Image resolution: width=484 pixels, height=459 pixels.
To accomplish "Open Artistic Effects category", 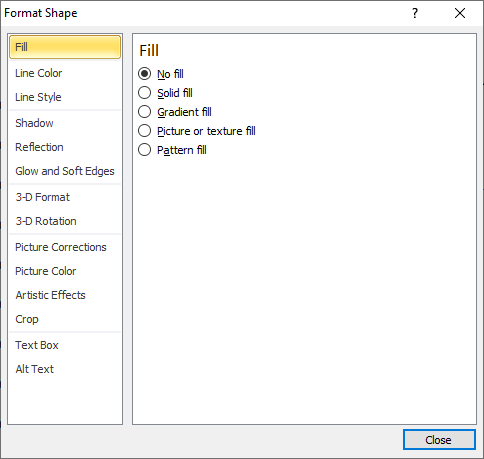I will [65, 295].
